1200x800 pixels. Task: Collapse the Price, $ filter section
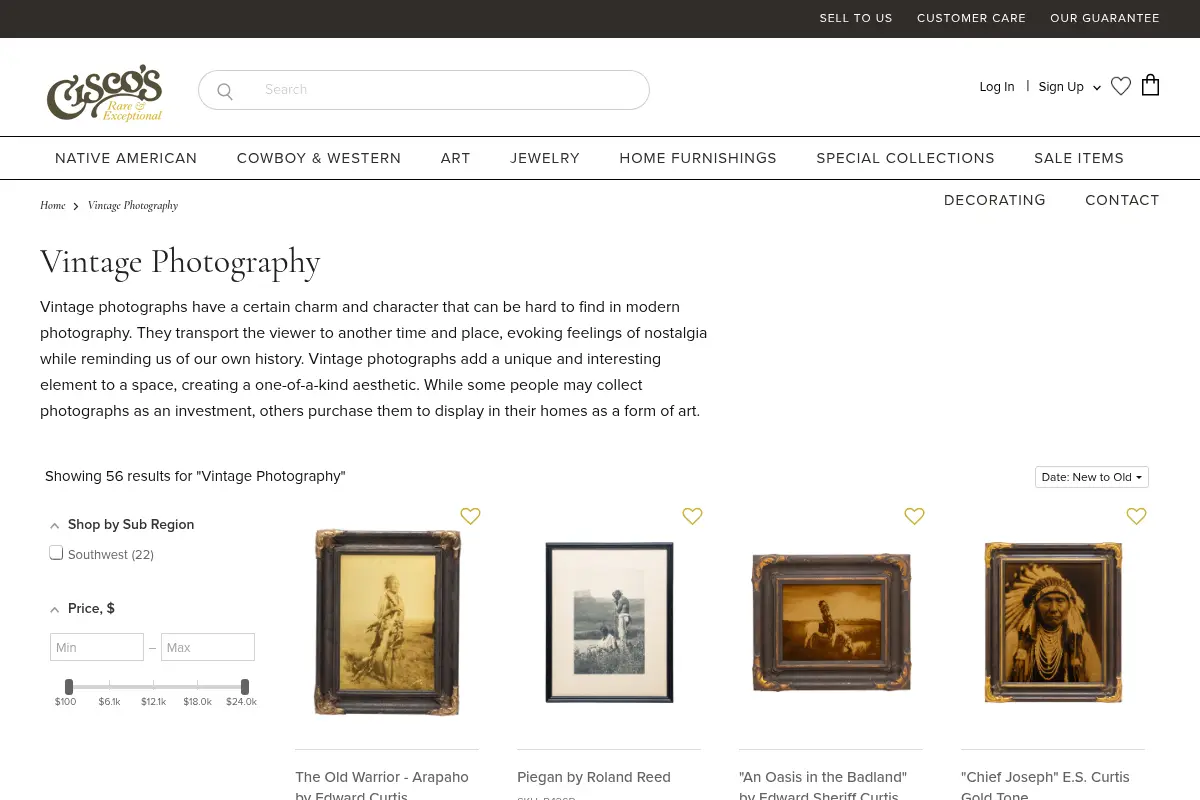55,609
